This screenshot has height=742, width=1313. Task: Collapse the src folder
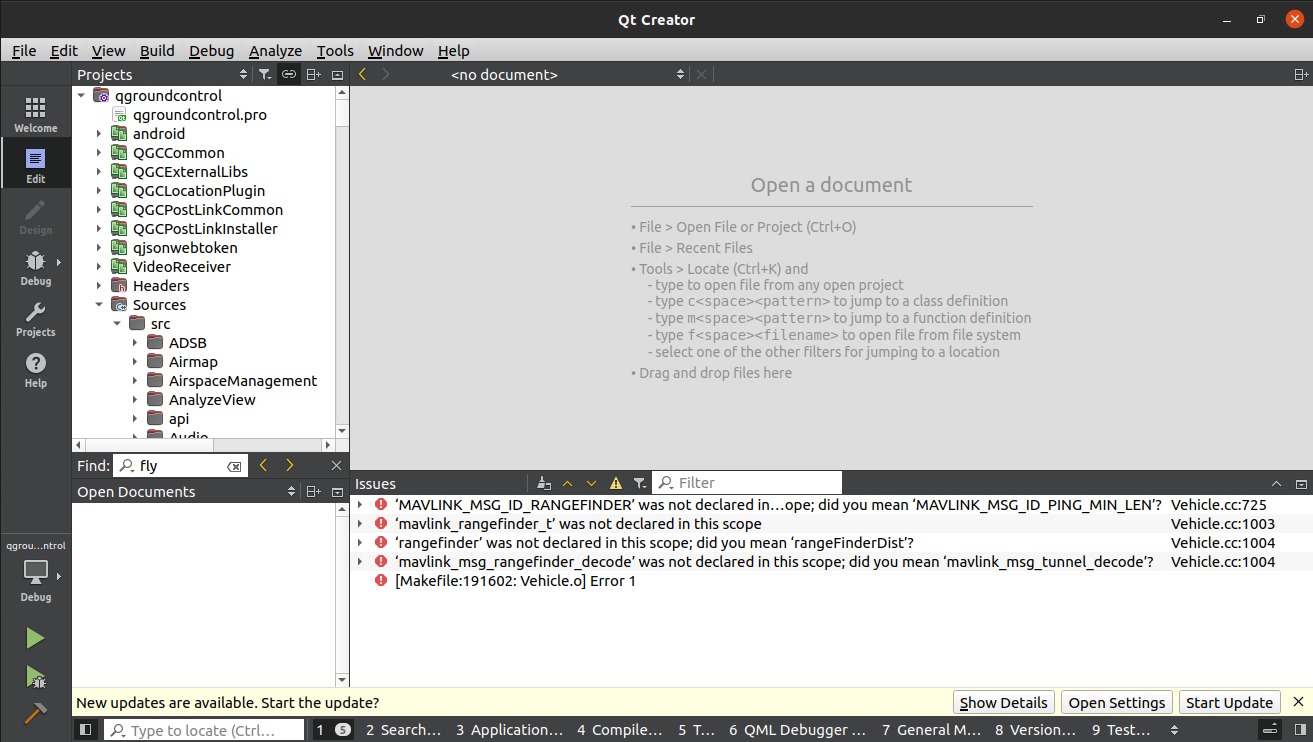(117, 323)
